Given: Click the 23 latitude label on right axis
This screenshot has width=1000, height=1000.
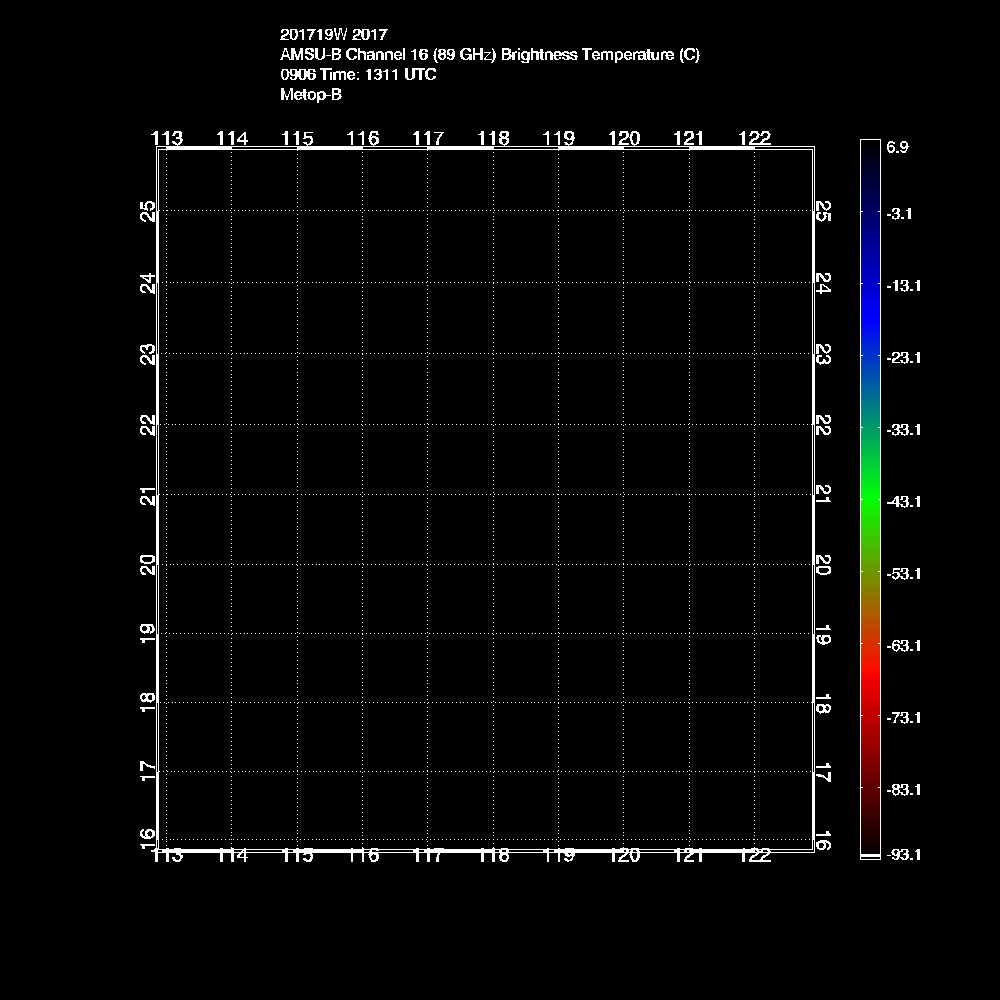Looking at the screenshot, I should [x=823, y=354].
